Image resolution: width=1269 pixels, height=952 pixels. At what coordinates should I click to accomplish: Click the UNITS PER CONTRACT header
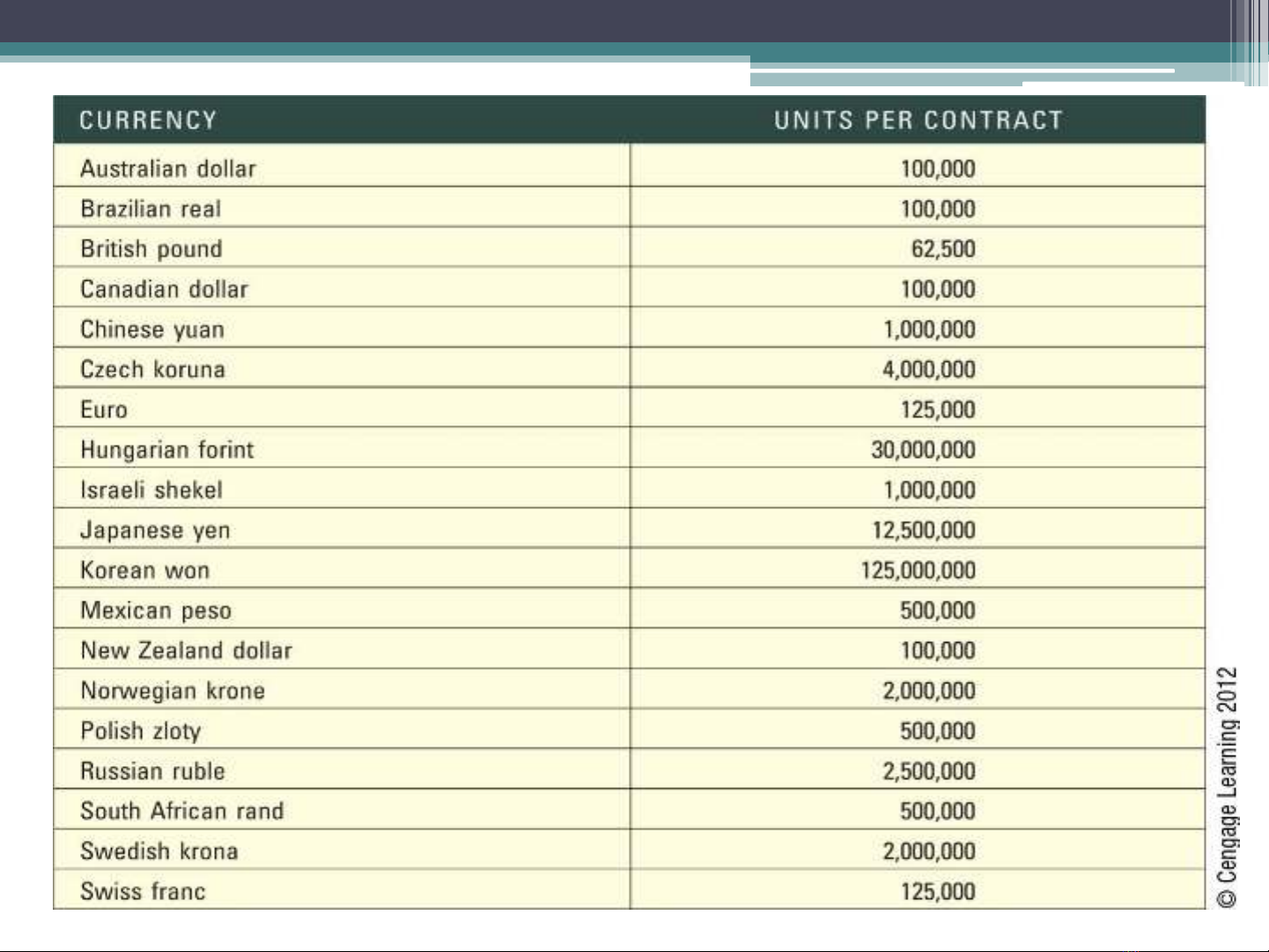click(x=919, y=121)
